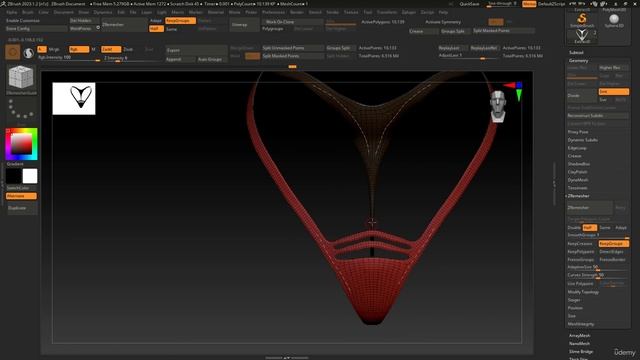Click the heart reference image thumbnail
The height and width of the screenshot is (360, 640).
point(74,98)
